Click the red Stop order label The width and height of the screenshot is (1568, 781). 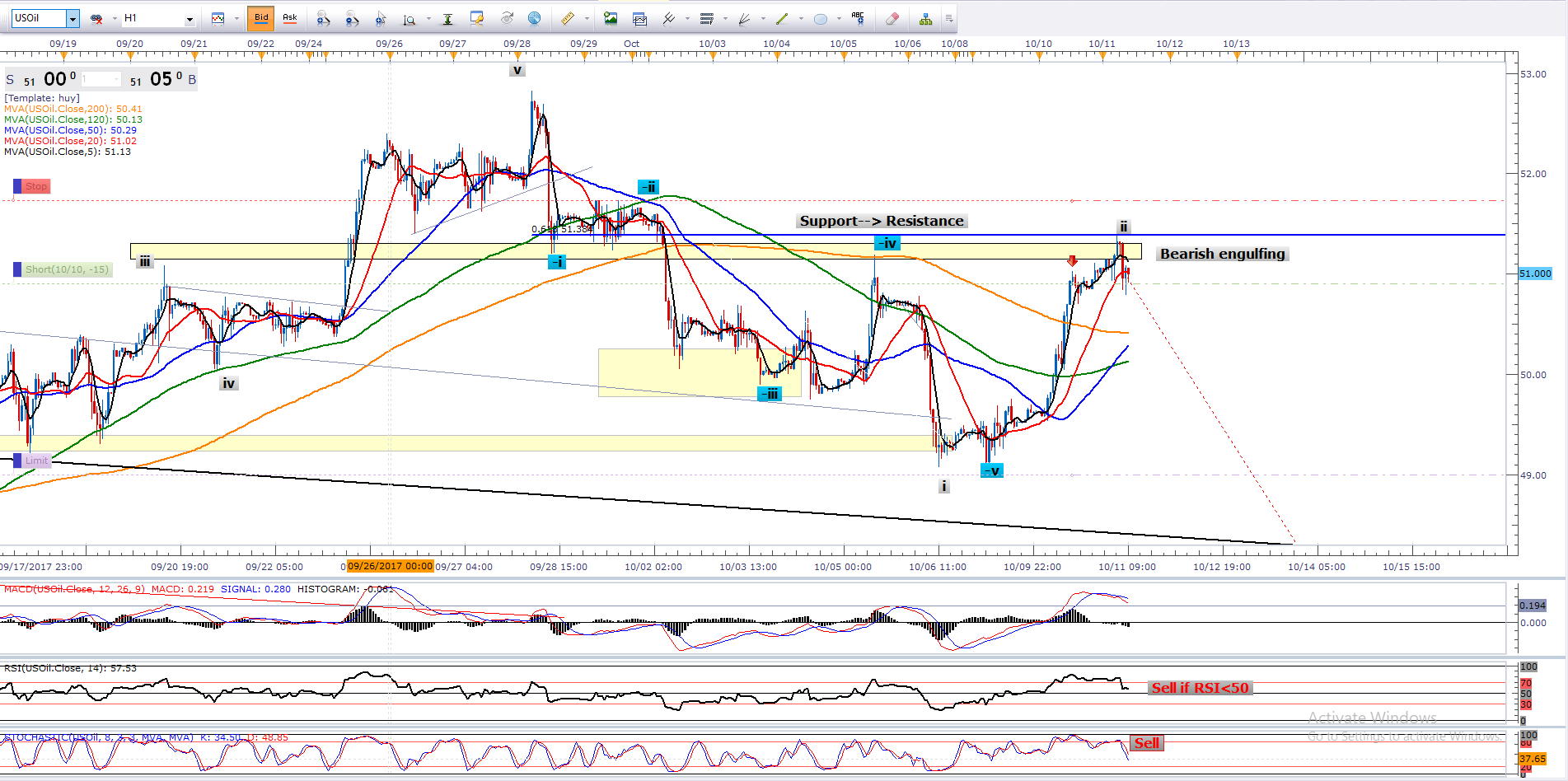click(x=35, y=186)
